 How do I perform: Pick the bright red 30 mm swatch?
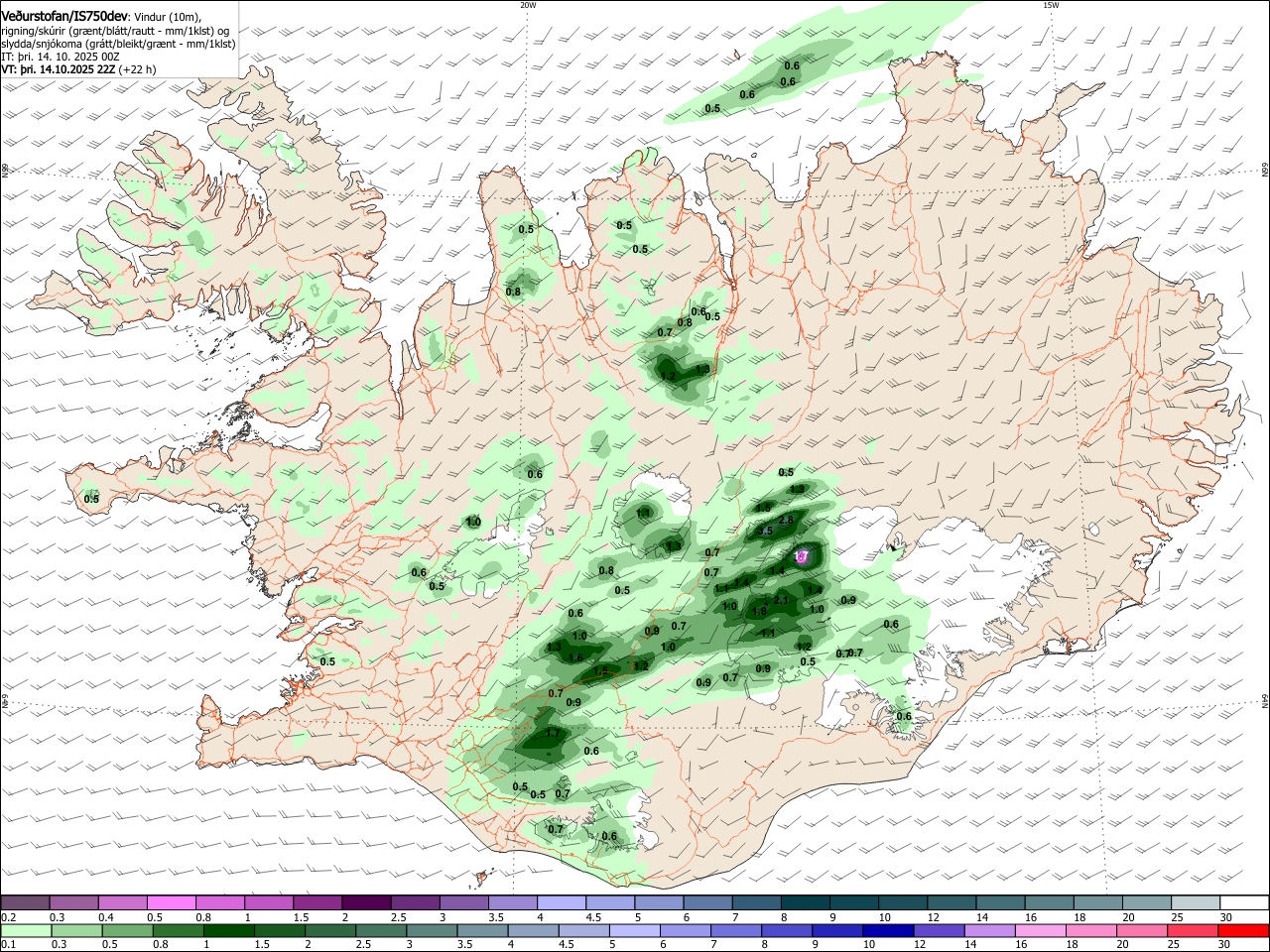[x=1243, y=931]
